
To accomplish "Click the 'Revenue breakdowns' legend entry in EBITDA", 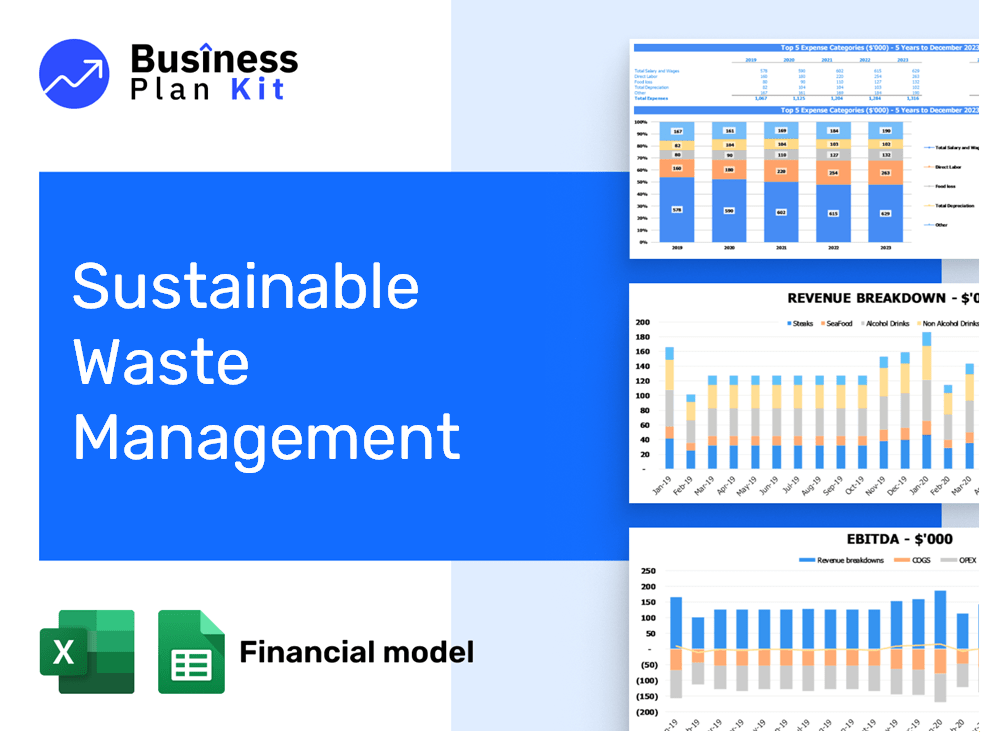I will pos(841,560).
